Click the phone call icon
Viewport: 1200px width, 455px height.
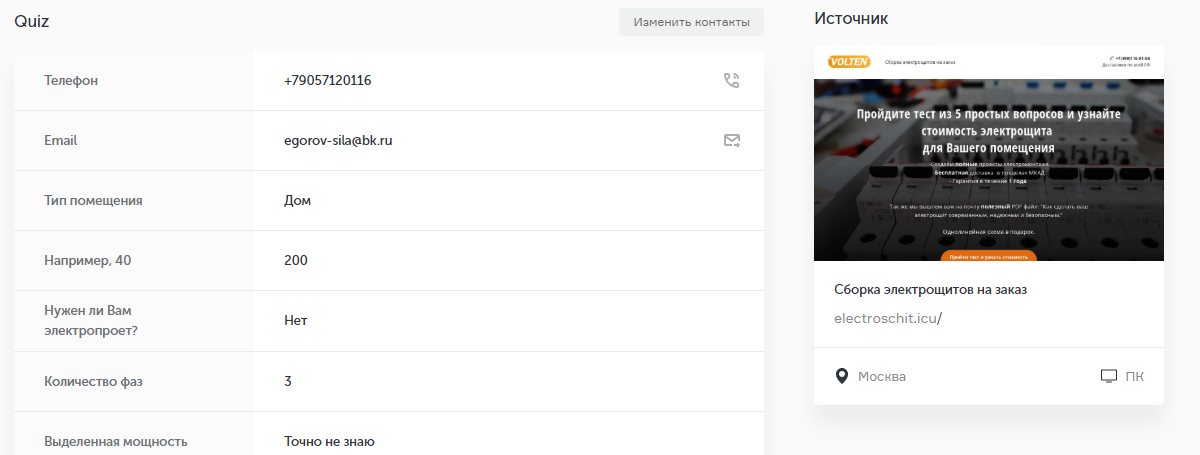[731, 80]
